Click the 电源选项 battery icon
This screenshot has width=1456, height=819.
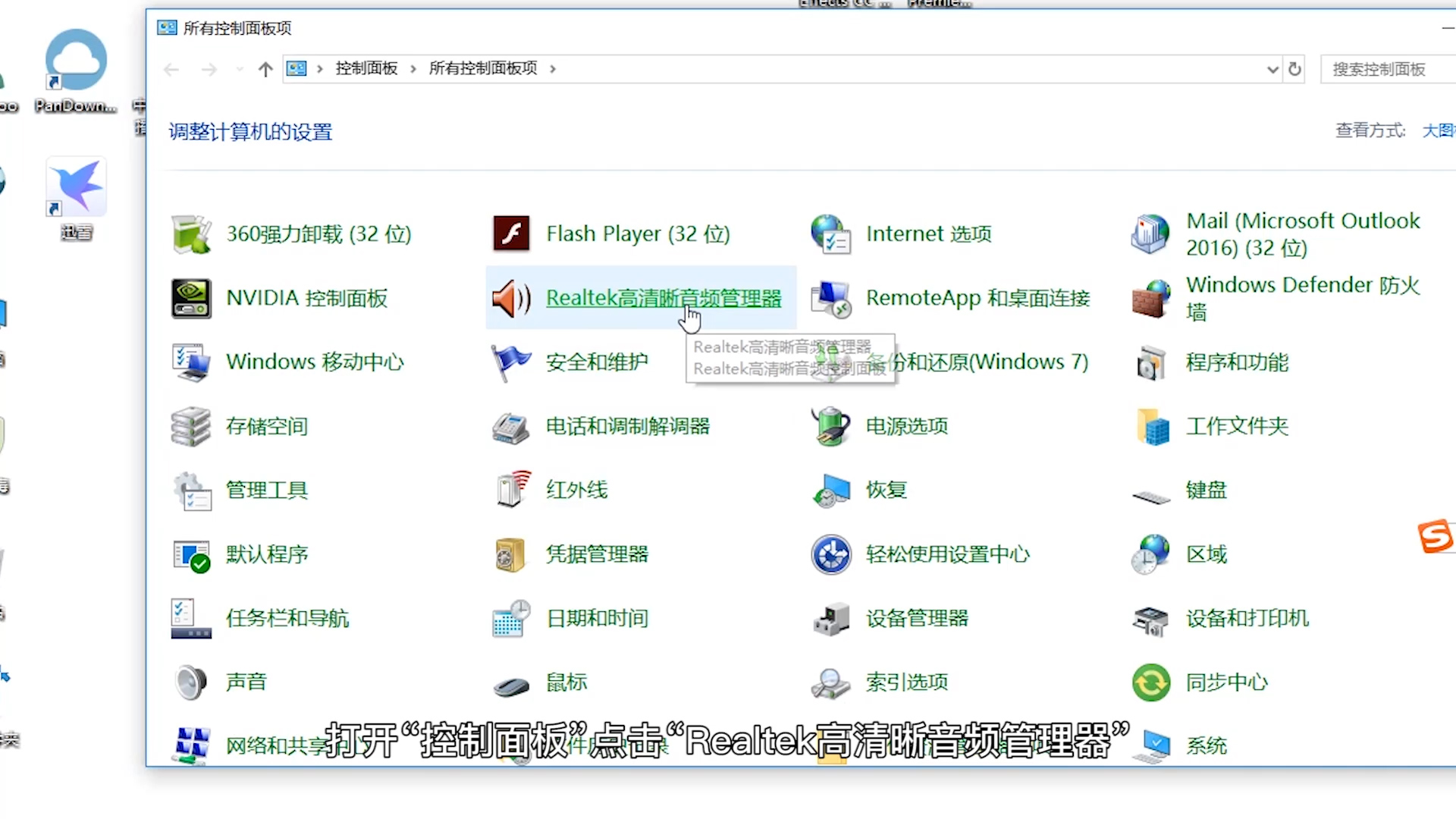[x=831, y=426]
